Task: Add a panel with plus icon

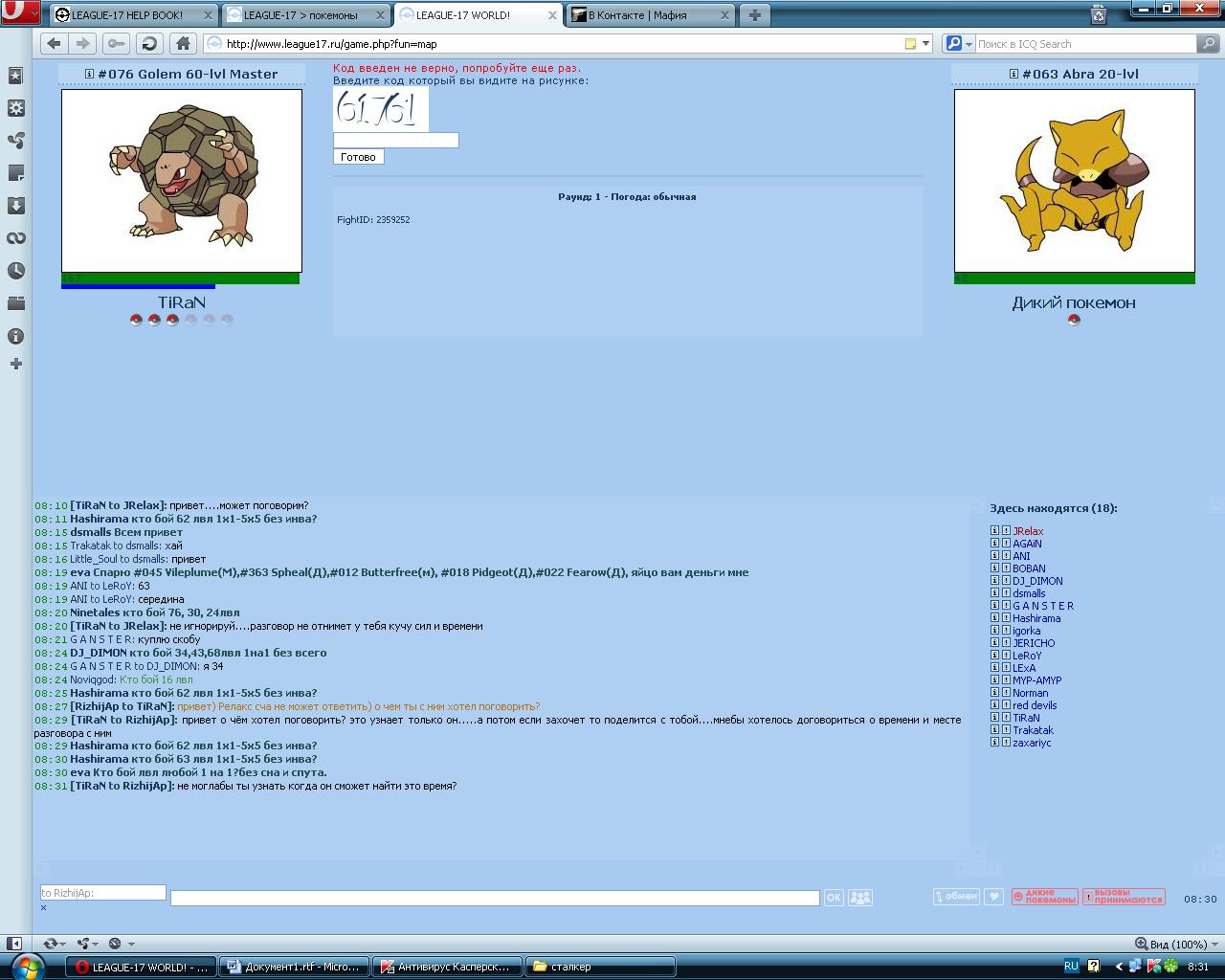Action: (x=15, y=364)
